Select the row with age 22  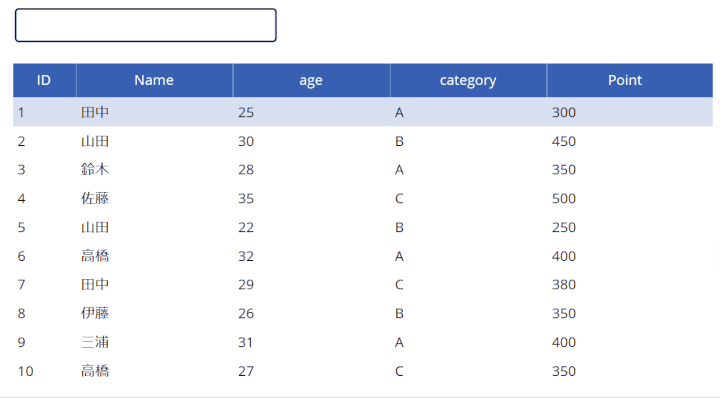click(363, 227)
